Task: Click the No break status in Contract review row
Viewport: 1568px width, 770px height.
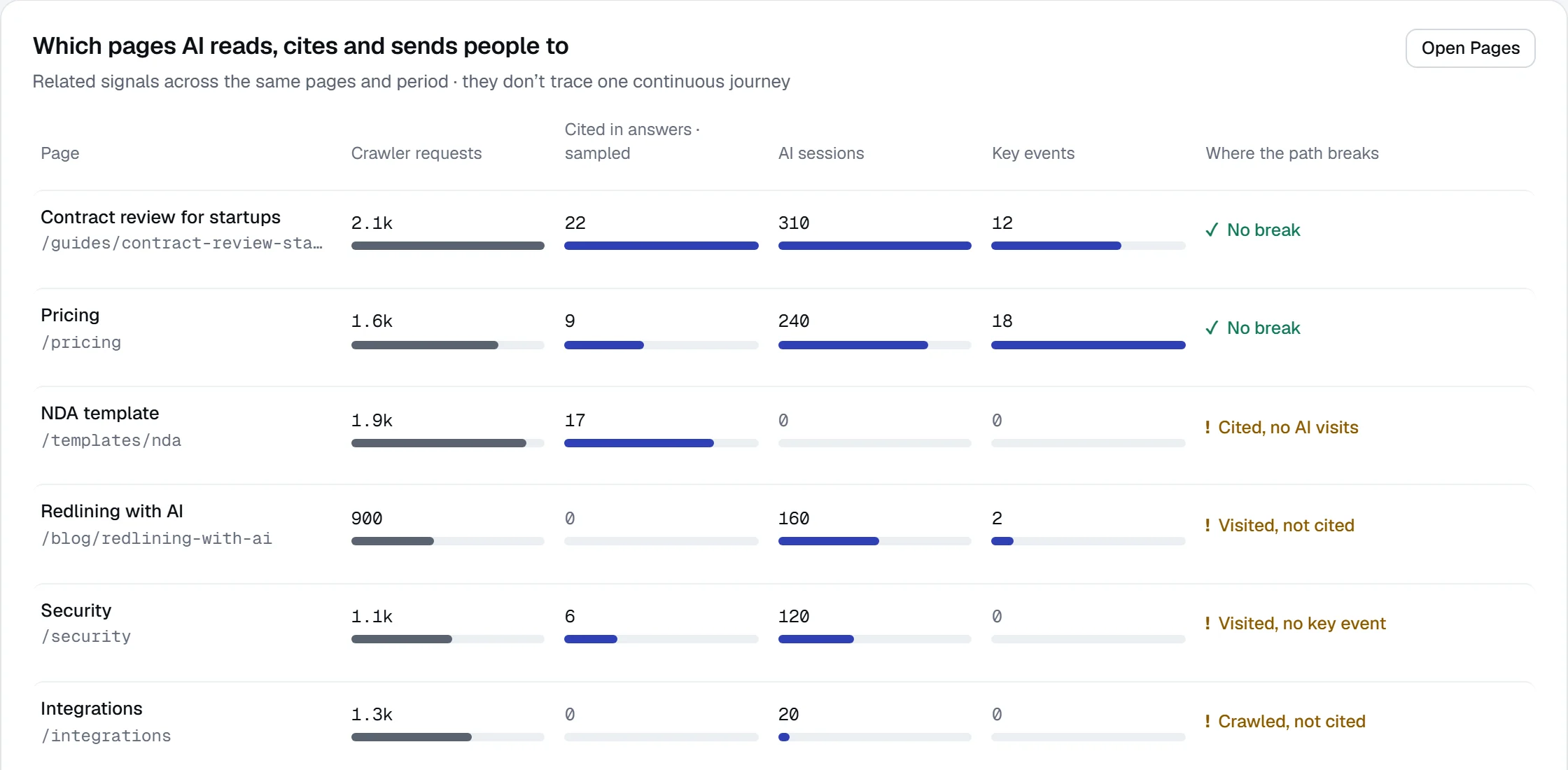Action: pyautogui.click(x=1263, y=230)
